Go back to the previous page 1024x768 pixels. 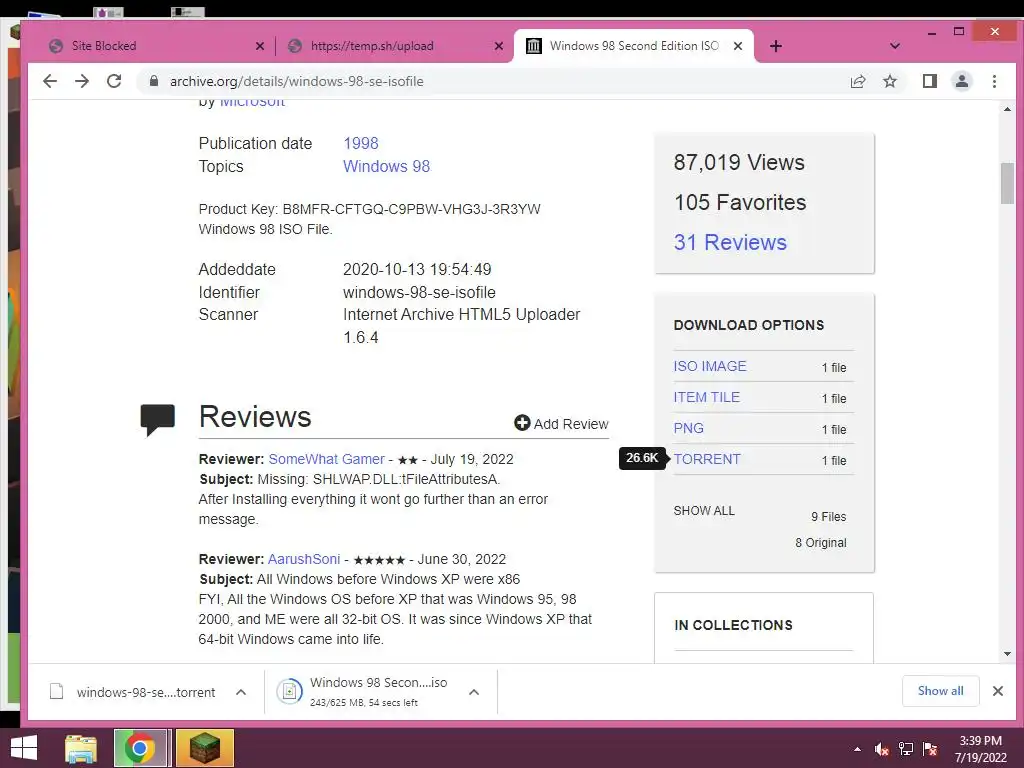click(50, 81)
